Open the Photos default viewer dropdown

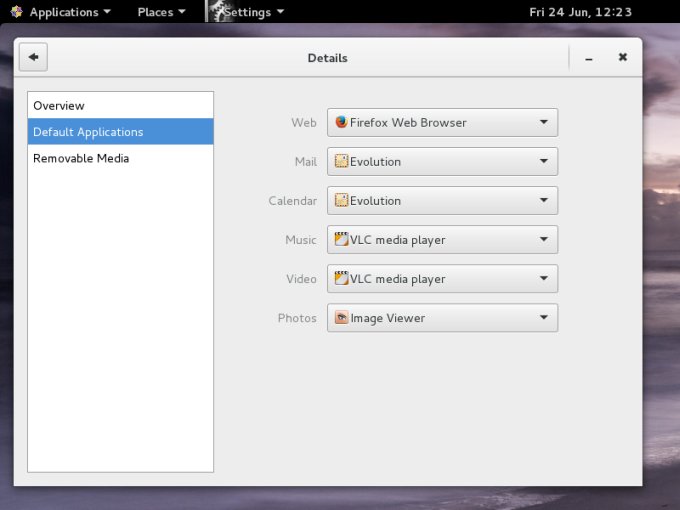tap(442, 318)
